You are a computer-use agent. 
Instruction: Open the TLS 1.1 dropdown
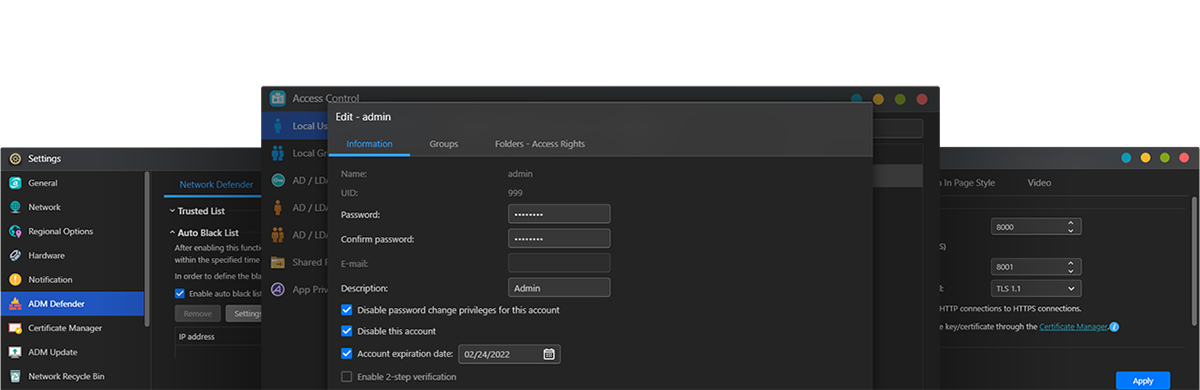pos(1036,288)
